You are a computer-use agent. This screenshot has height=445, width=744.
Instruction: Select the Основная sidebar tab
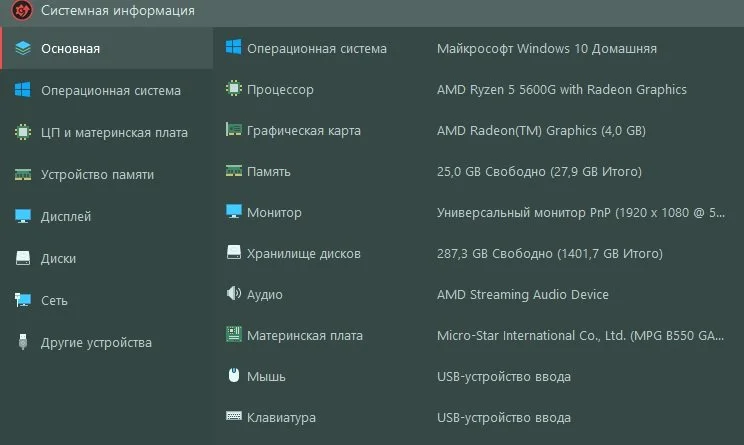(70, 48)
